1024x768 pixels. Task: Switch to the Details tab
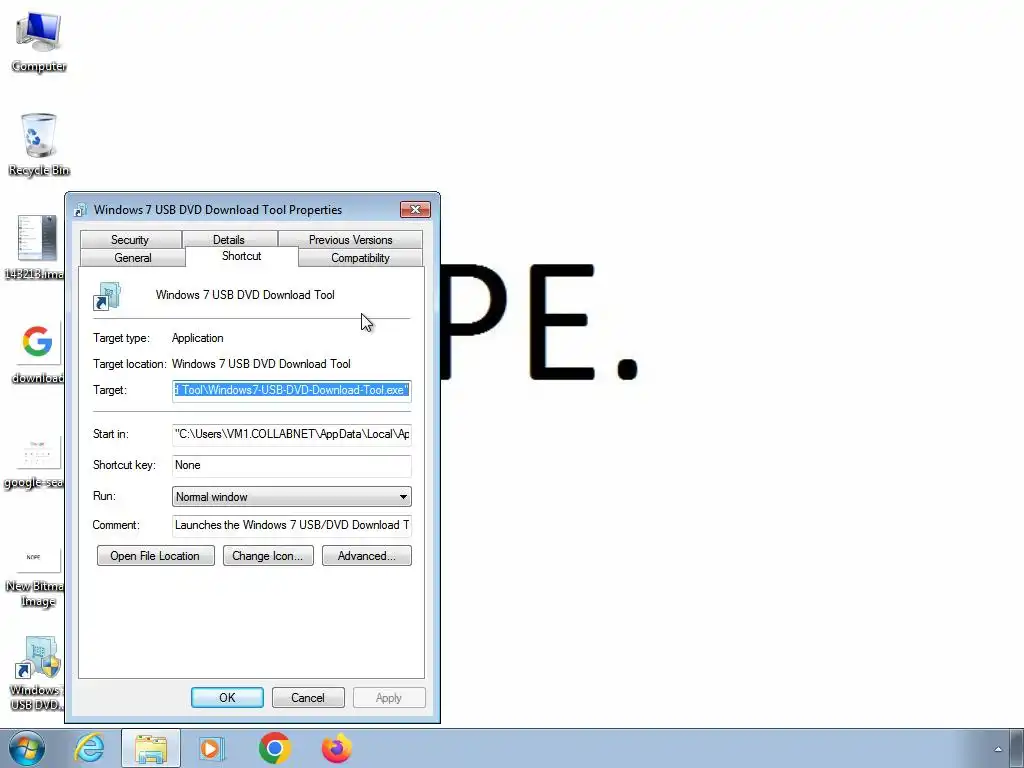point(229,240)
